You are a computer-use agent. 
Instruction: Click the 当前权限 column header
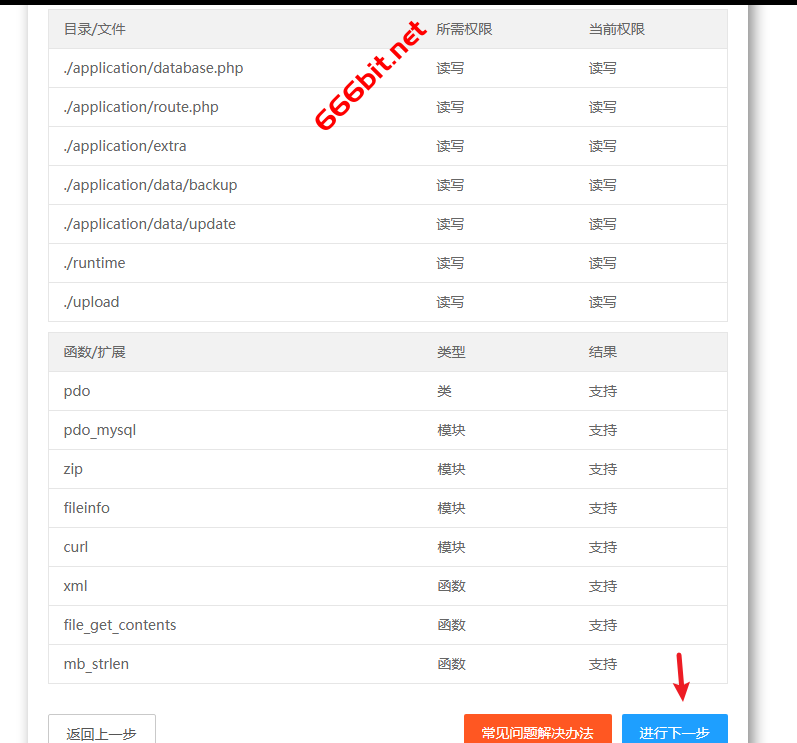tap(616, 29)
